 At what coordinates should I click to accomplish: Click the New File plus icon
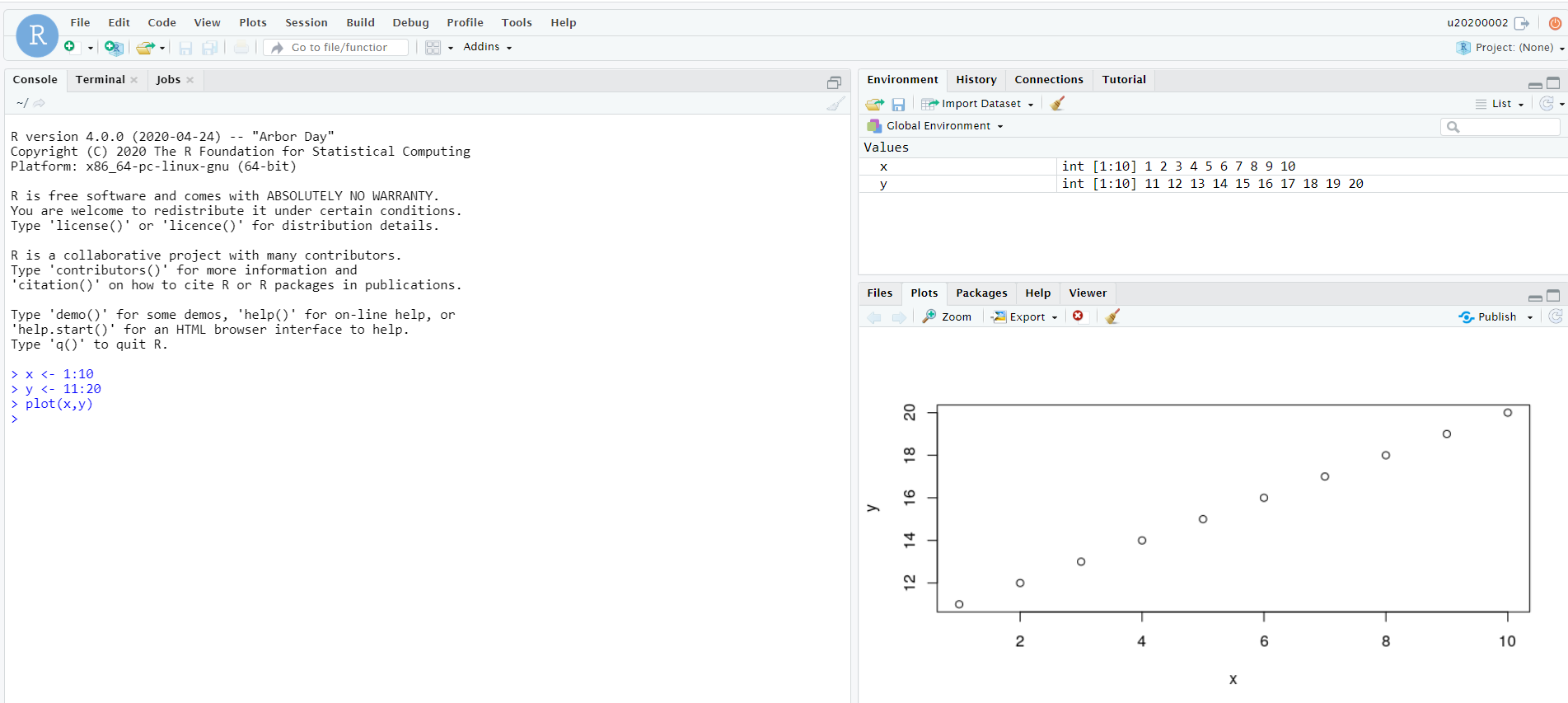70,47
